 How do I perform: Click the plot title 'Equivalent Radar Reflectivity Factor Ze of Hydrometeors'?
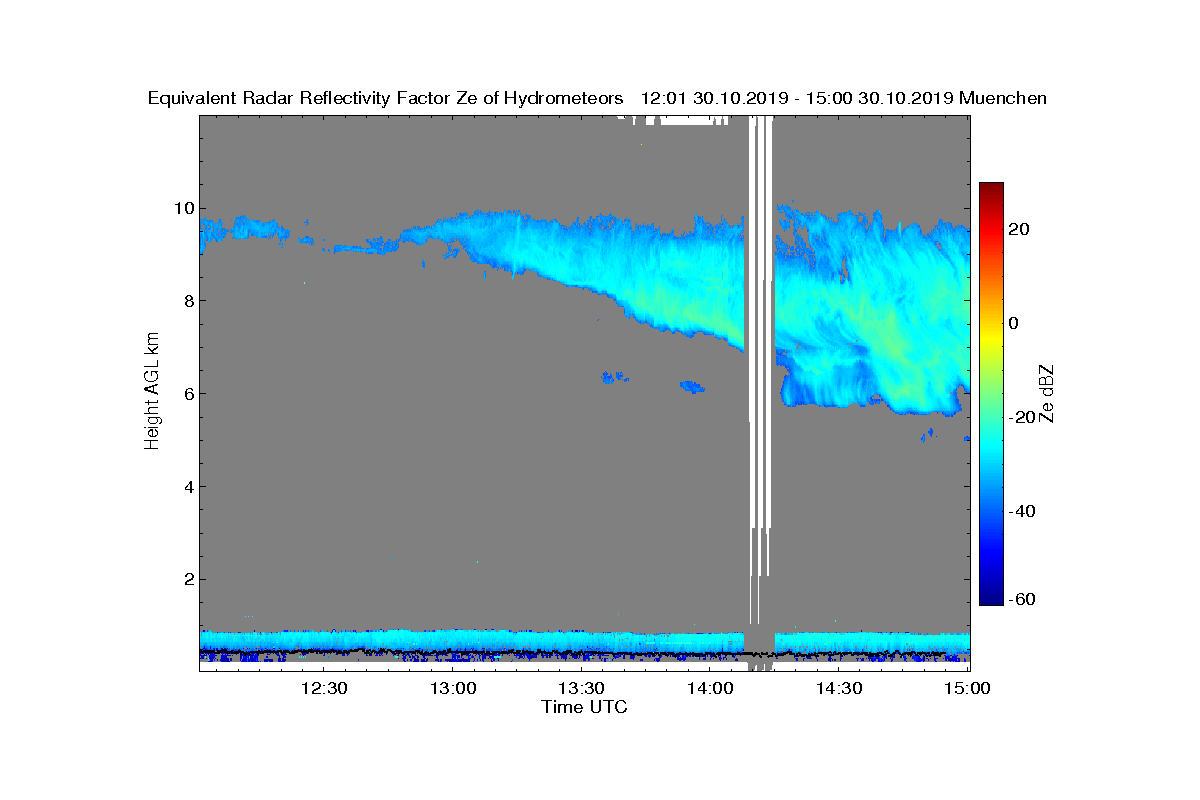coord(386,98)
